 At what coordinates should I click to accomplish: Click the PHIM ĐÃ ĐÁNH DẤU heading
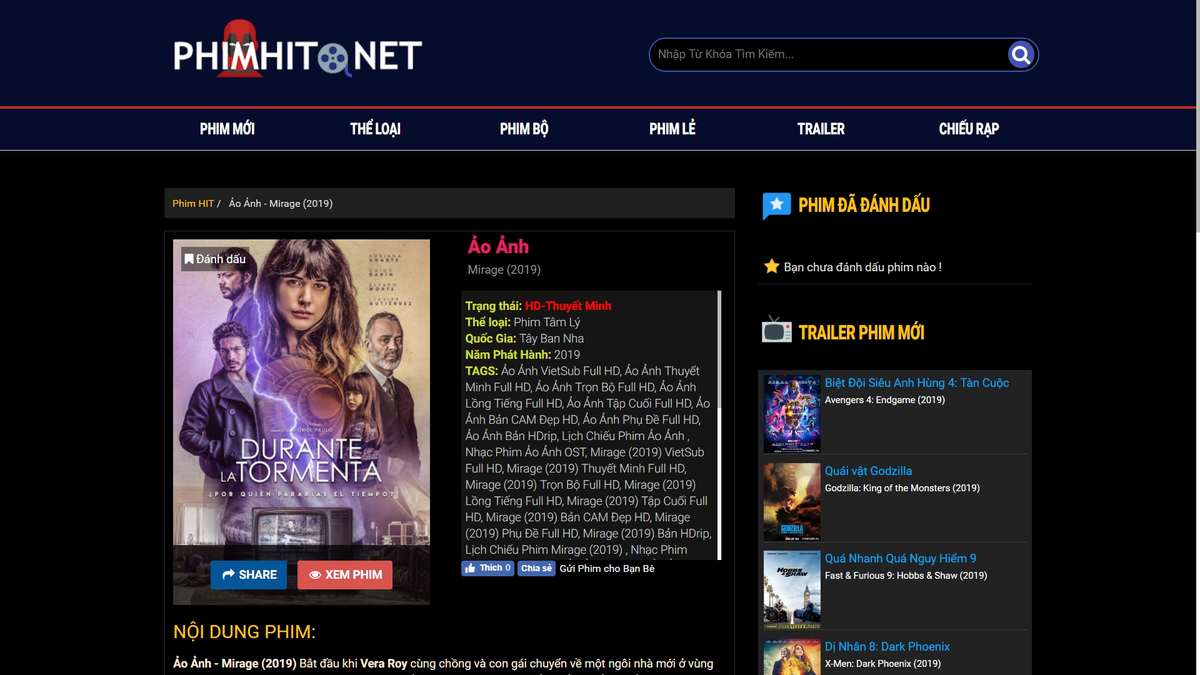(x=864, y=205)
